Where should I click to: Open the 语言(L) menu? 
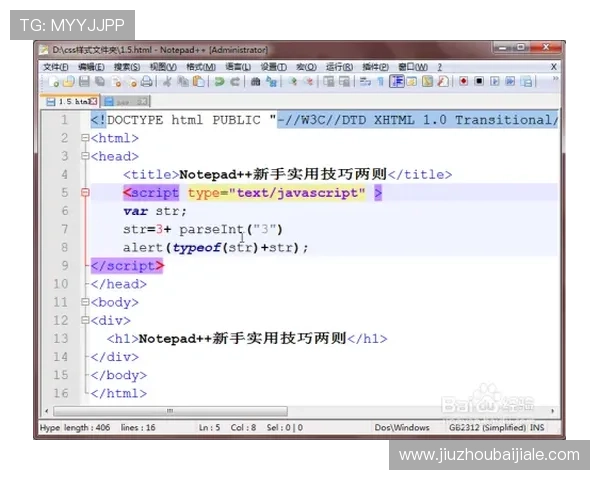pos(238,67)
